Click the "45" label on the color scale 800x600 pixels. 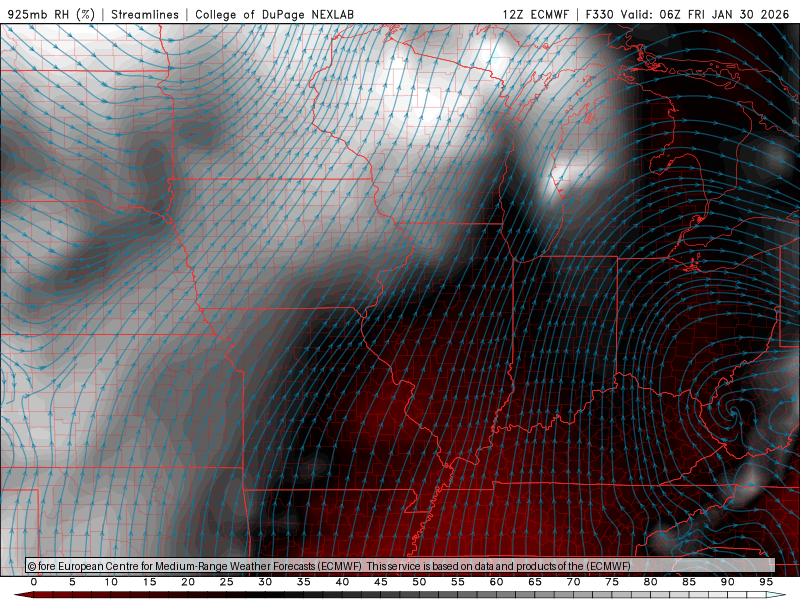click(x=380, y=582)
